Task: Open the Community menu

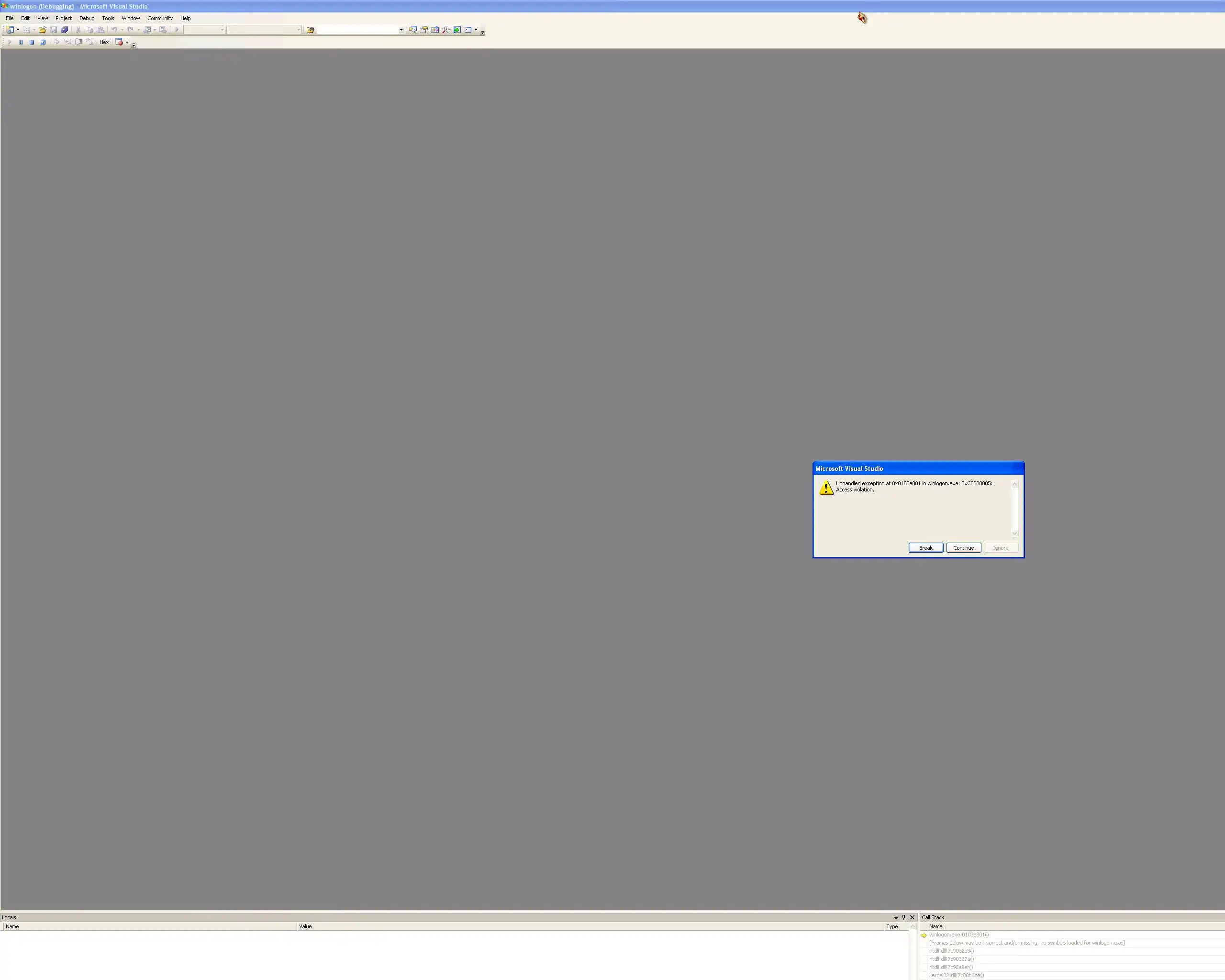Action: 160,18
